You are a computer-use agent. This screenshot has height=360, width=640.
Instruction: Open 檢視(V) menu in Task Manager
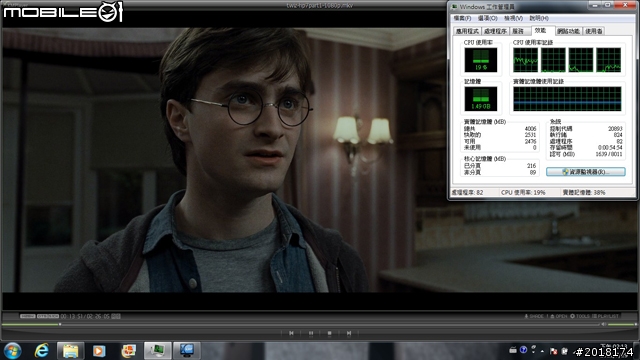pos(513,18)
